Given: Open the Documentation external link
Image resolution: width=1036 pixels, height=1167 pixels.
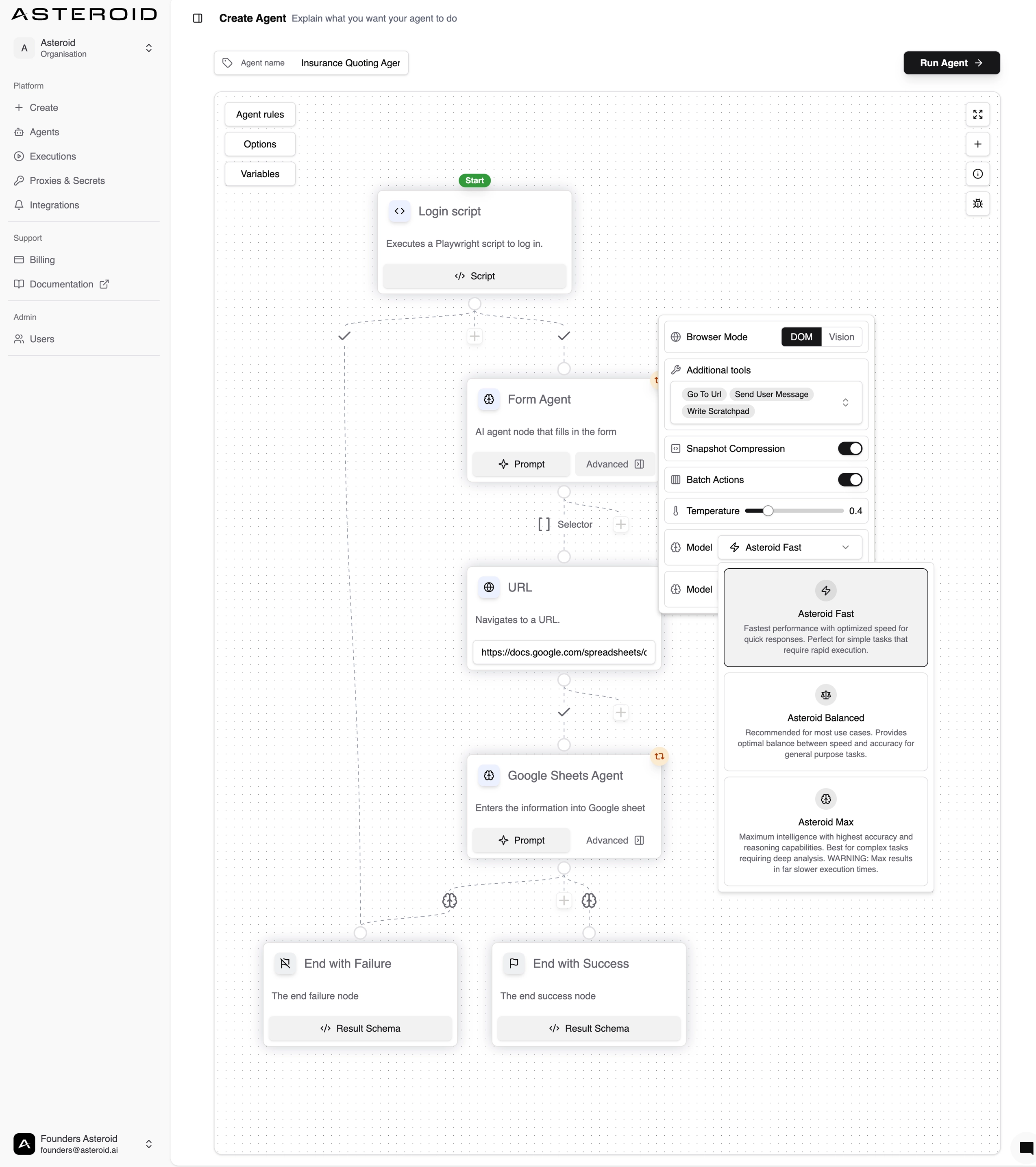Looking at the screenshot, I should coord(61,284).
